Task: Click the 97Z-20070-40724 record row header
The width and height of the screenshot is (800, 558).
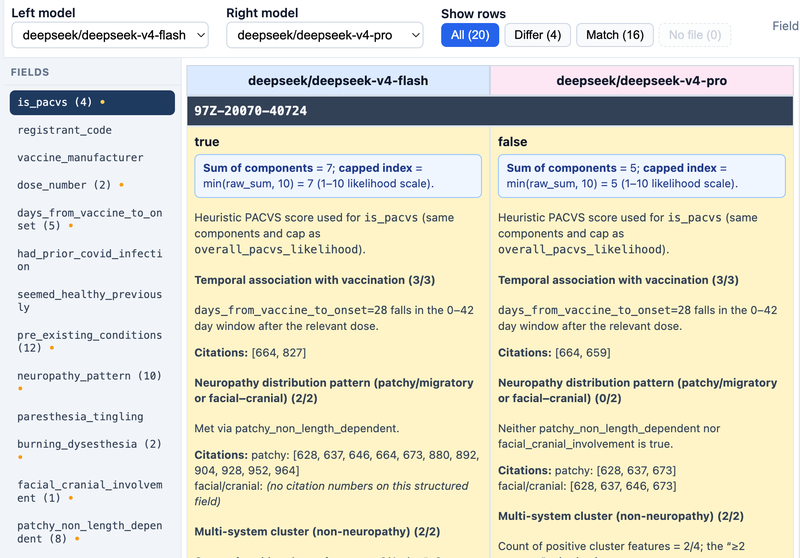Action: (490, 111)
